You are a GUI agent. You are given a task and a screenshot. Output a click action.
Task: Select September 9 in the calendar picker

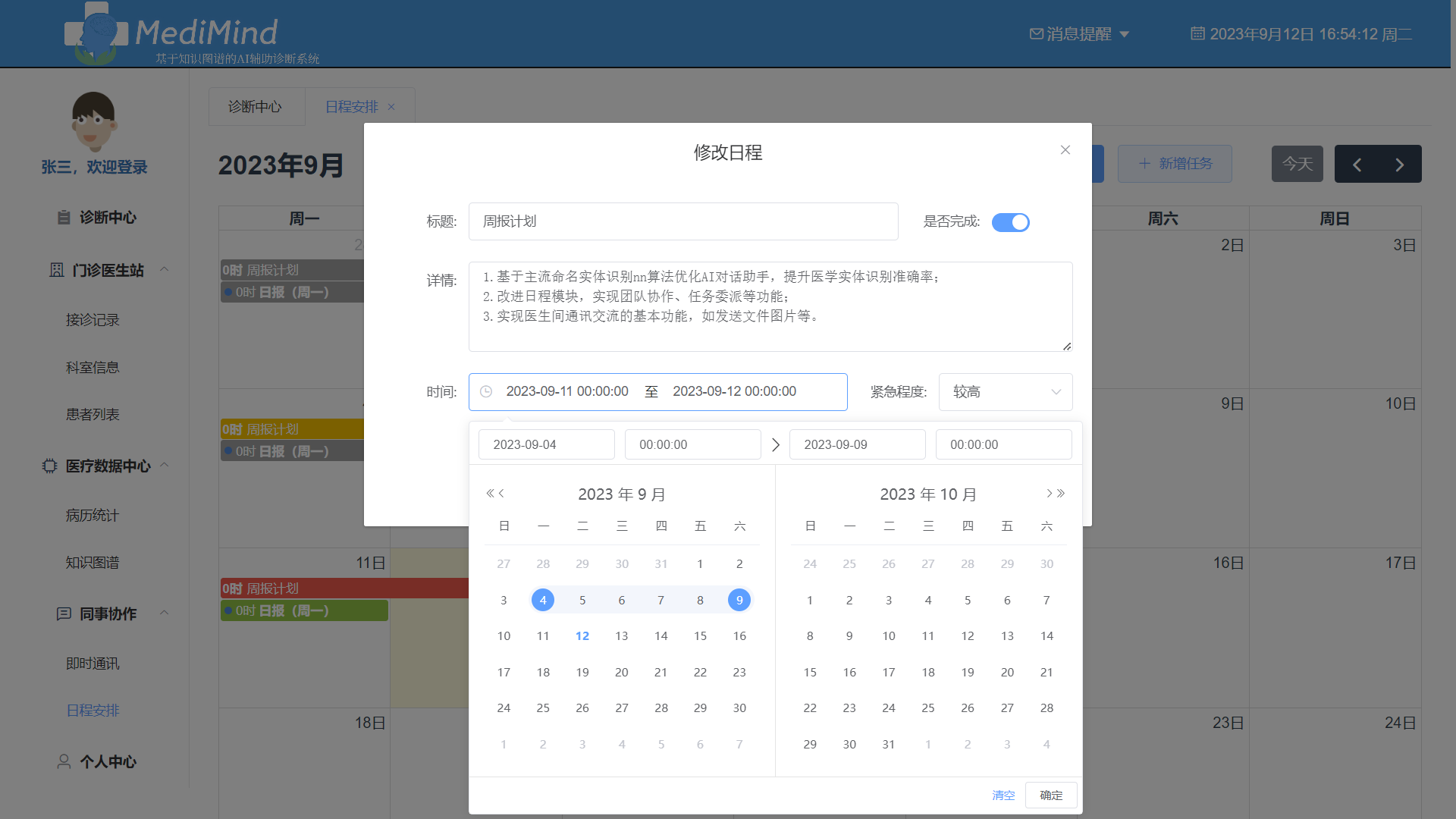[x=739, y=600]
